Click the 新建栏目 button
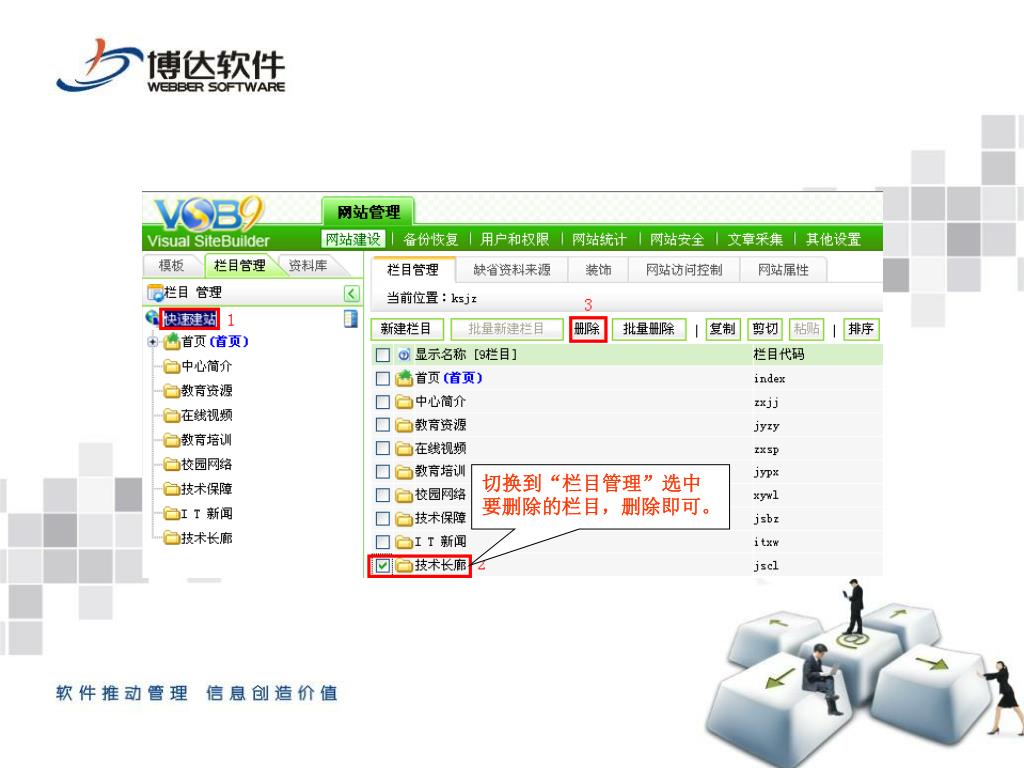This screenshot has width=1024, height=768. (x=407, y=328)
